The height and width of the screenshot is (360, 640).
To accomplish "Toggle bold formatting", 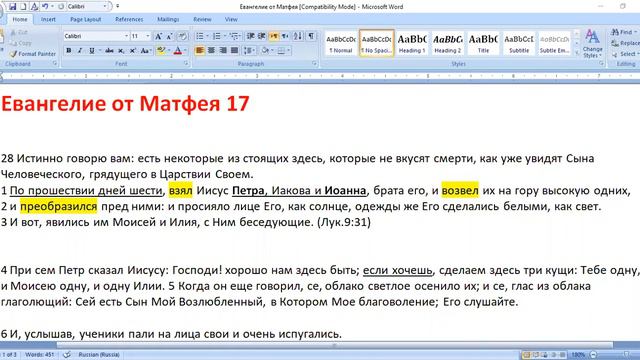I will point(69,51).
